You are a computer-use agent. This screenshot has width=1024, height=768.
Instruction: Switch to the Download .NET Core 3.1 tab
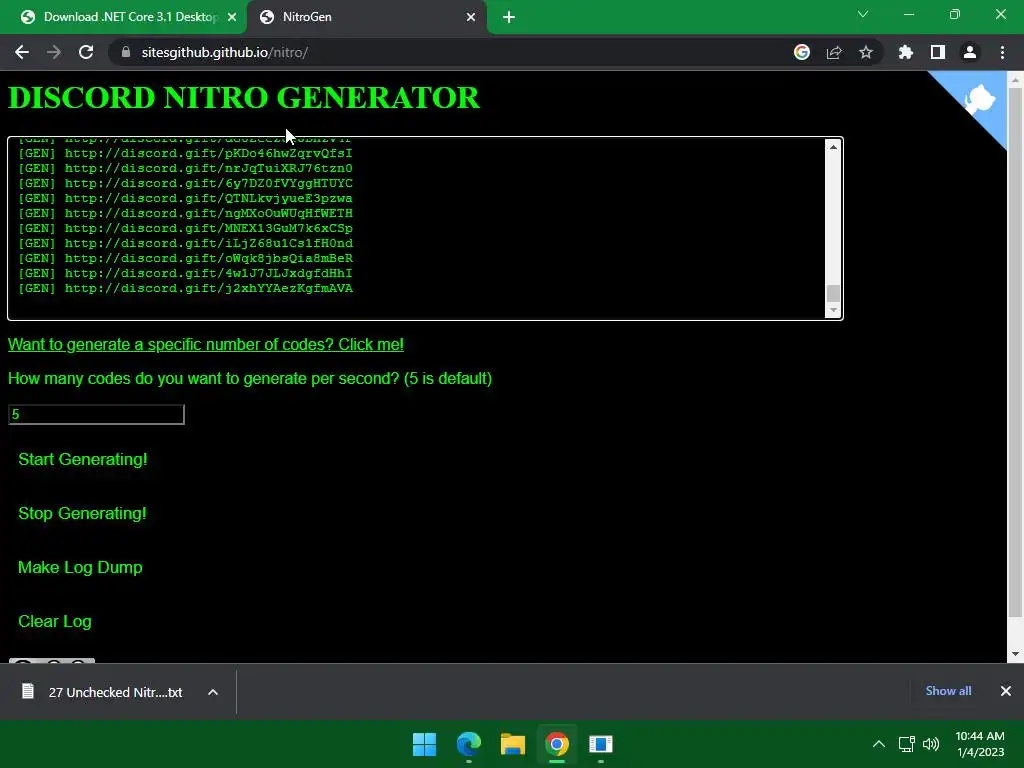point(124,17)
